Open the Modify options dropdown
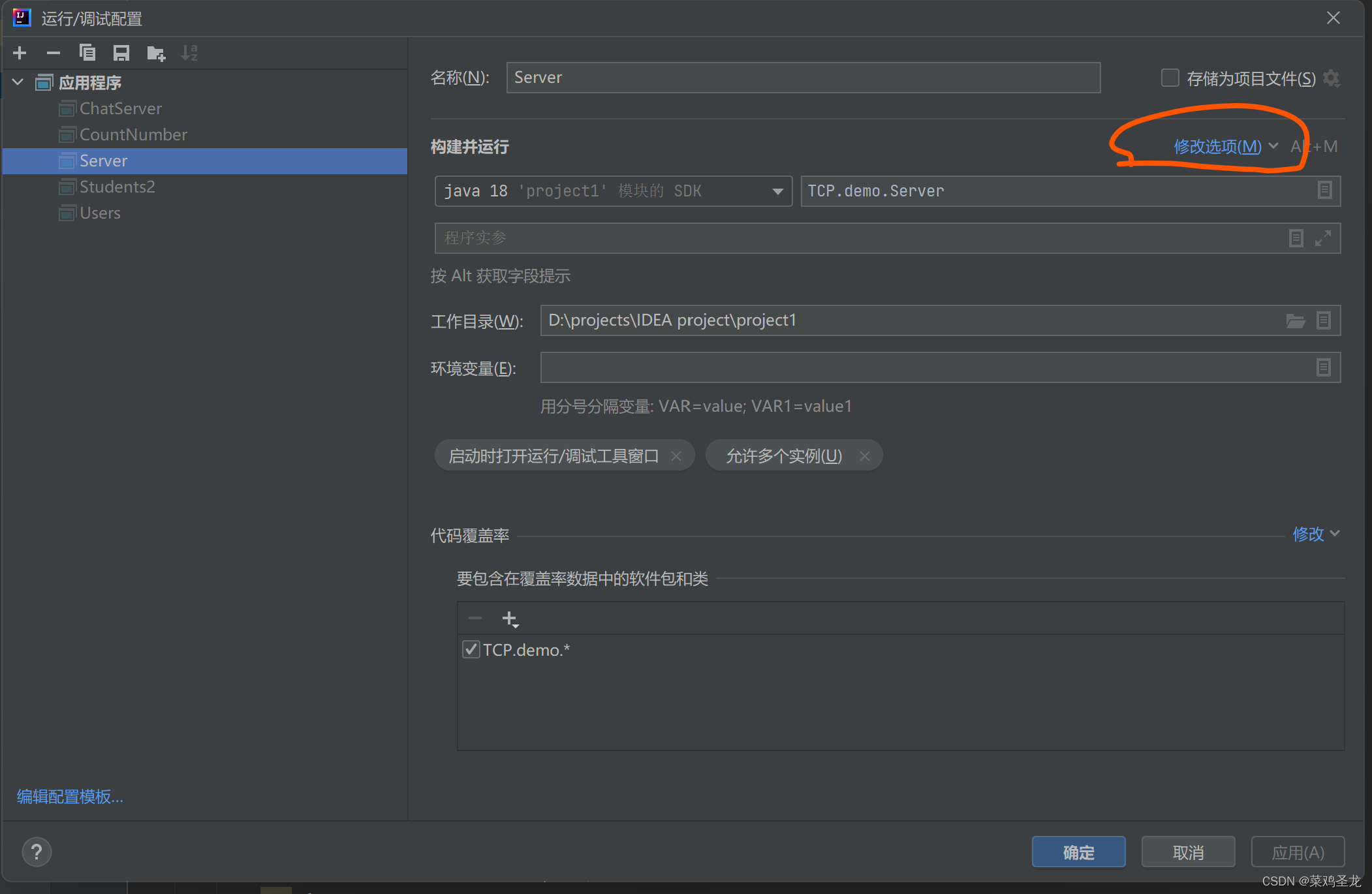Image resolution: width=1372 pixels, height=894 pixels. click(x=1225, y=146)
